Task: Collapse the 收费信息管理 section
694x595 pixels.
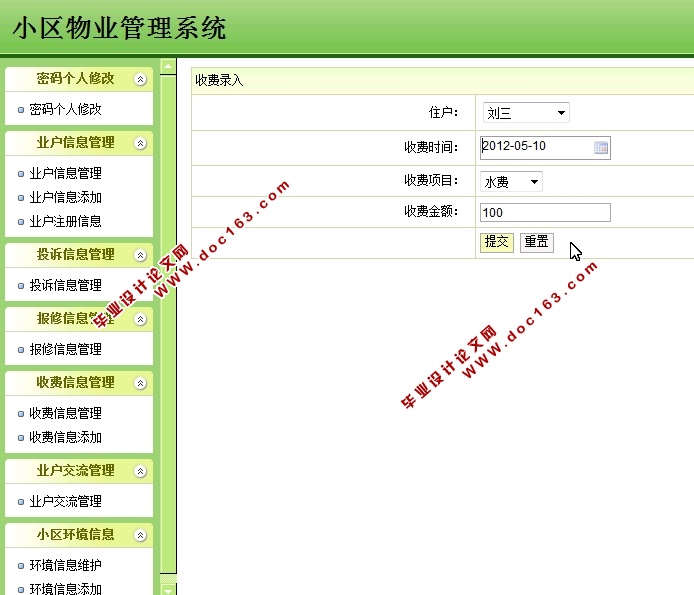Action: [140, 383]
